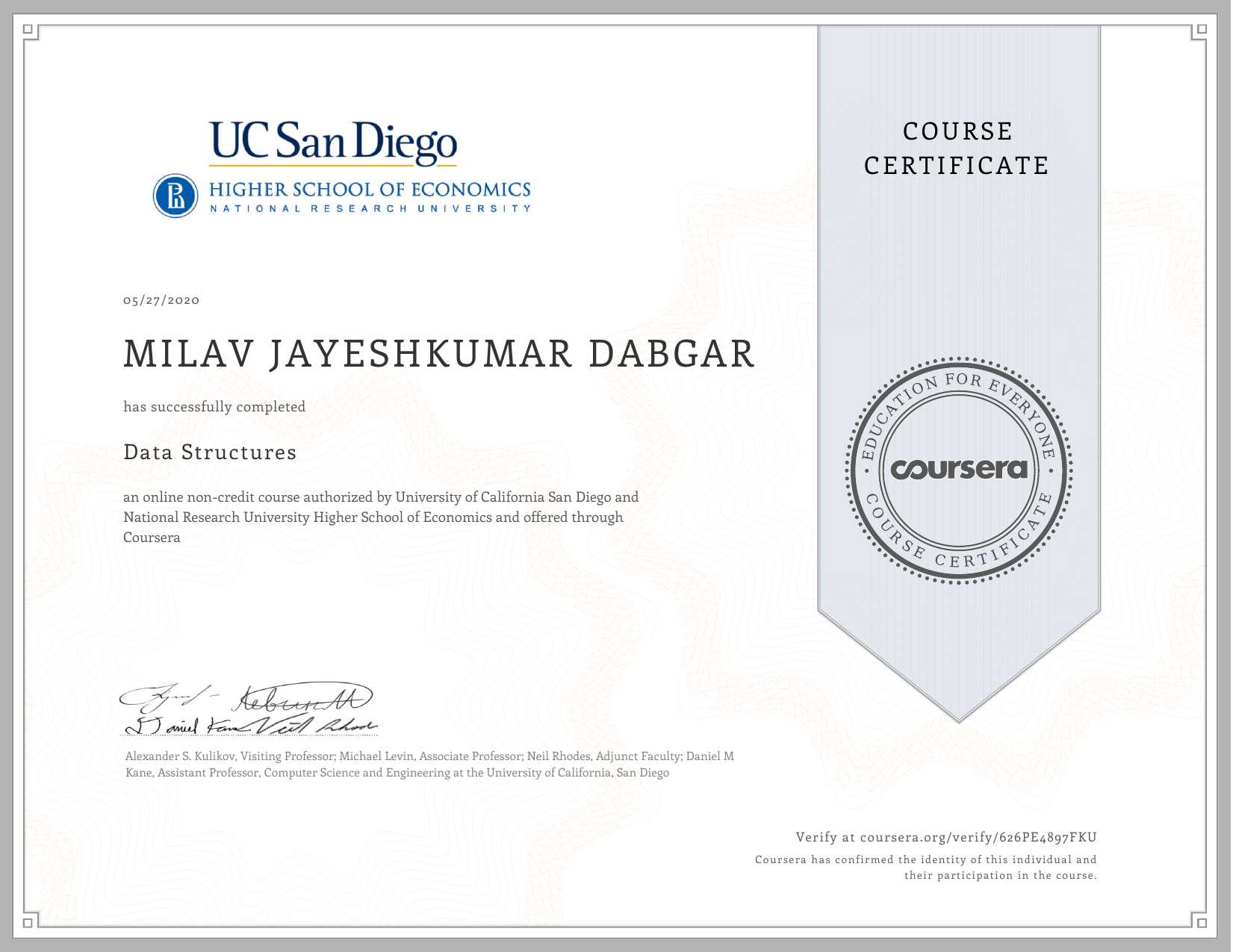Open the coursera.org/verify/626PE4897FKU link

pos(978,837)
